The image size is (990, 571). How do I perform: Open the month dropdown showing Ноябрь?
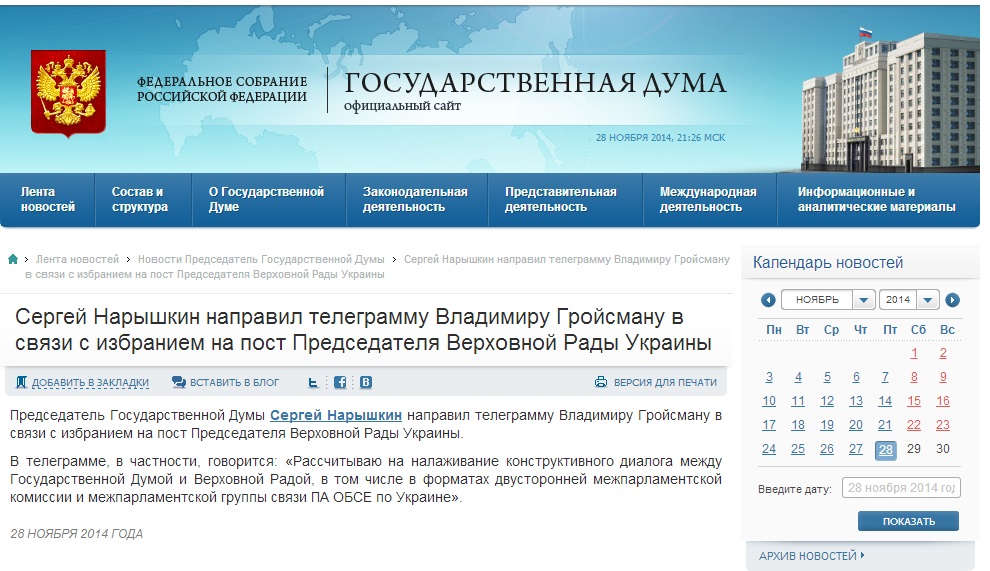[828, 299]
